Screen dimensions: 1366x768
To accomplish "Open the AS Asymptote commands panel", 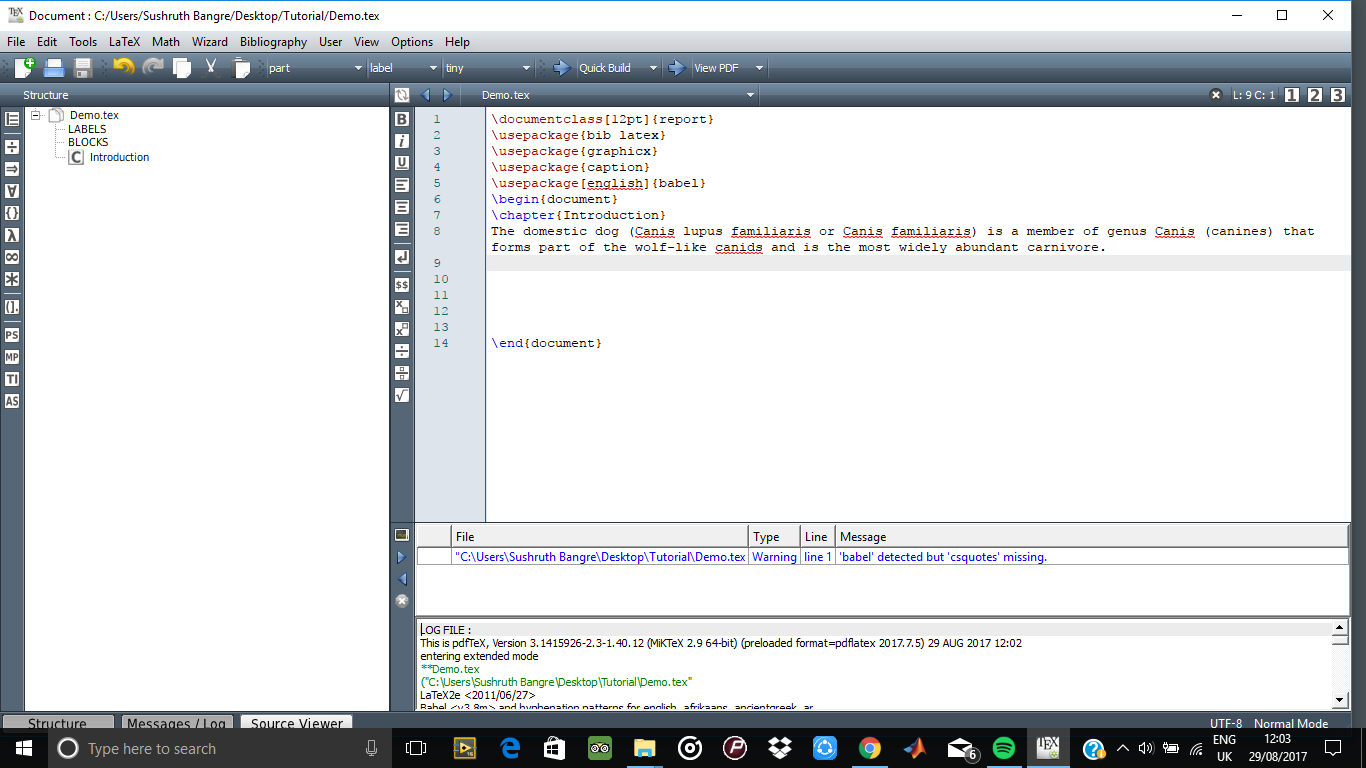I will pyautogui.click(x=12, y=401).
